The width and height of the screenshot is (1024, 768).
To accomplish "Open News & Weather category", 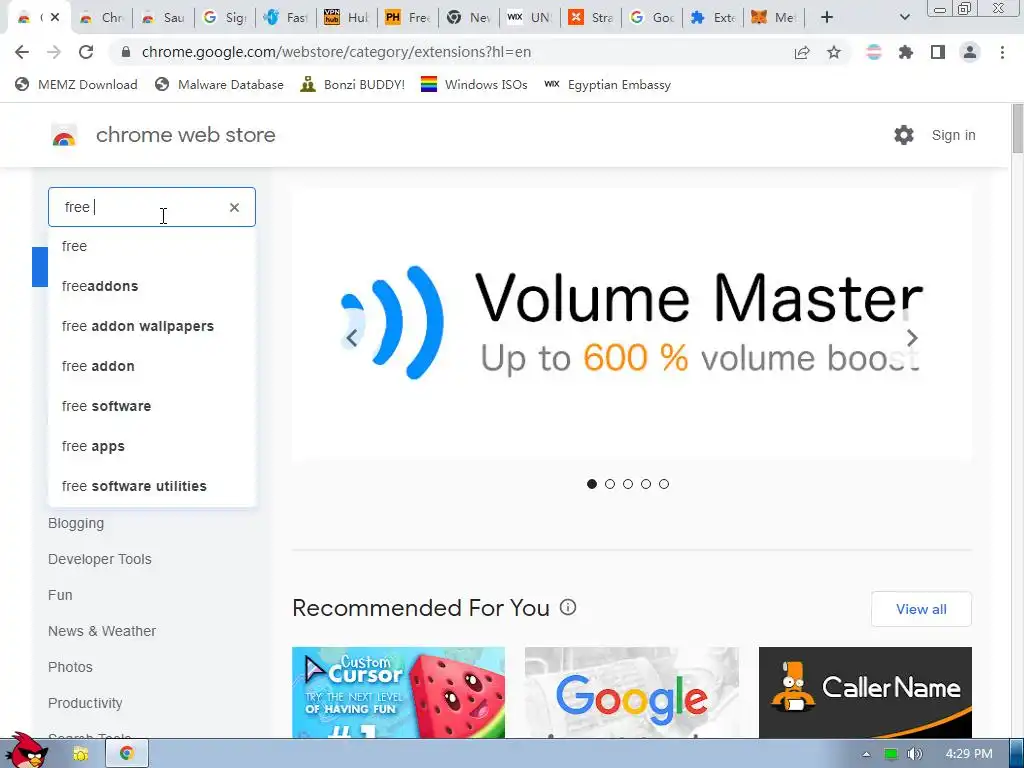I will click(x=102, y=632).
